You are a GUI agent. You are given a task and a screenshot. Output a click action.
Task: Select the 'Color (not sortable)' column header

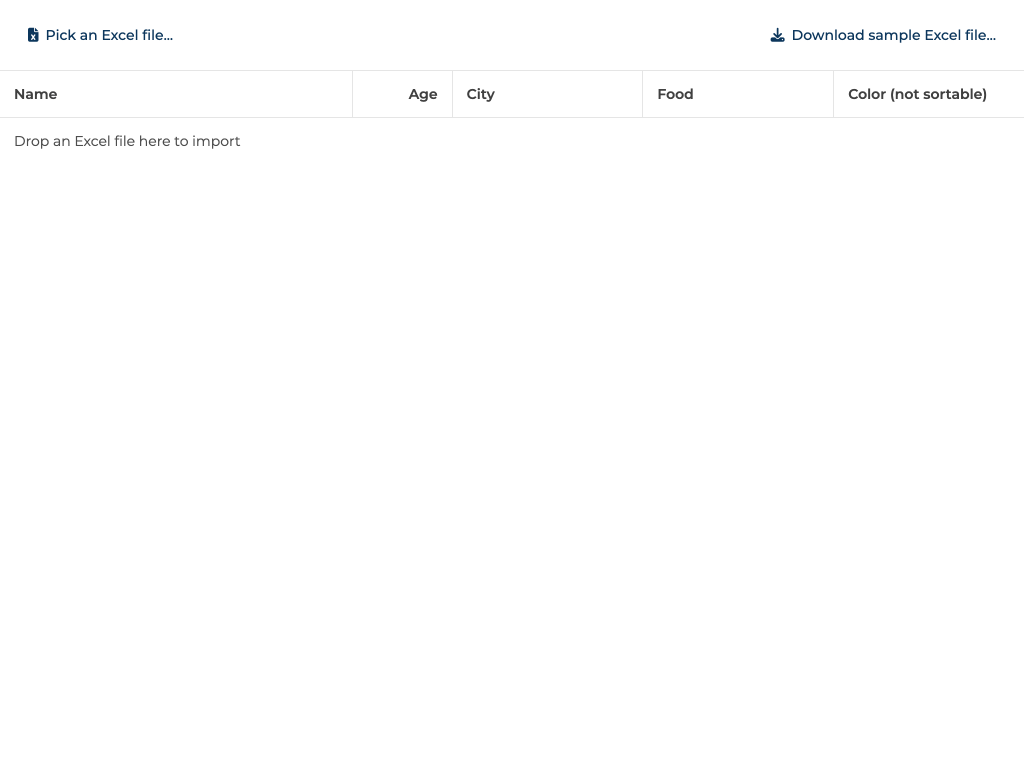point(917,94)
